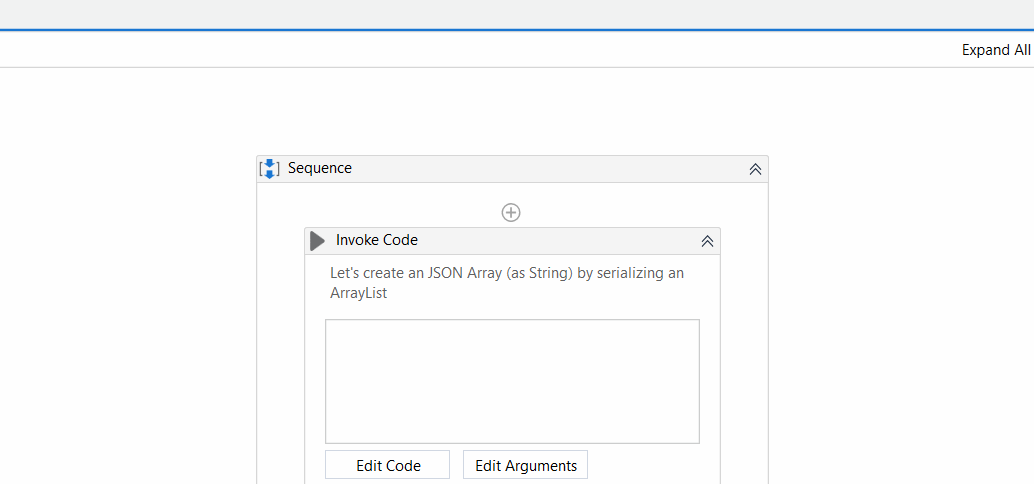Screen dimensions: 1034x484
Task: Click empty space in Invoke Code header
Action: coord(560,241)
